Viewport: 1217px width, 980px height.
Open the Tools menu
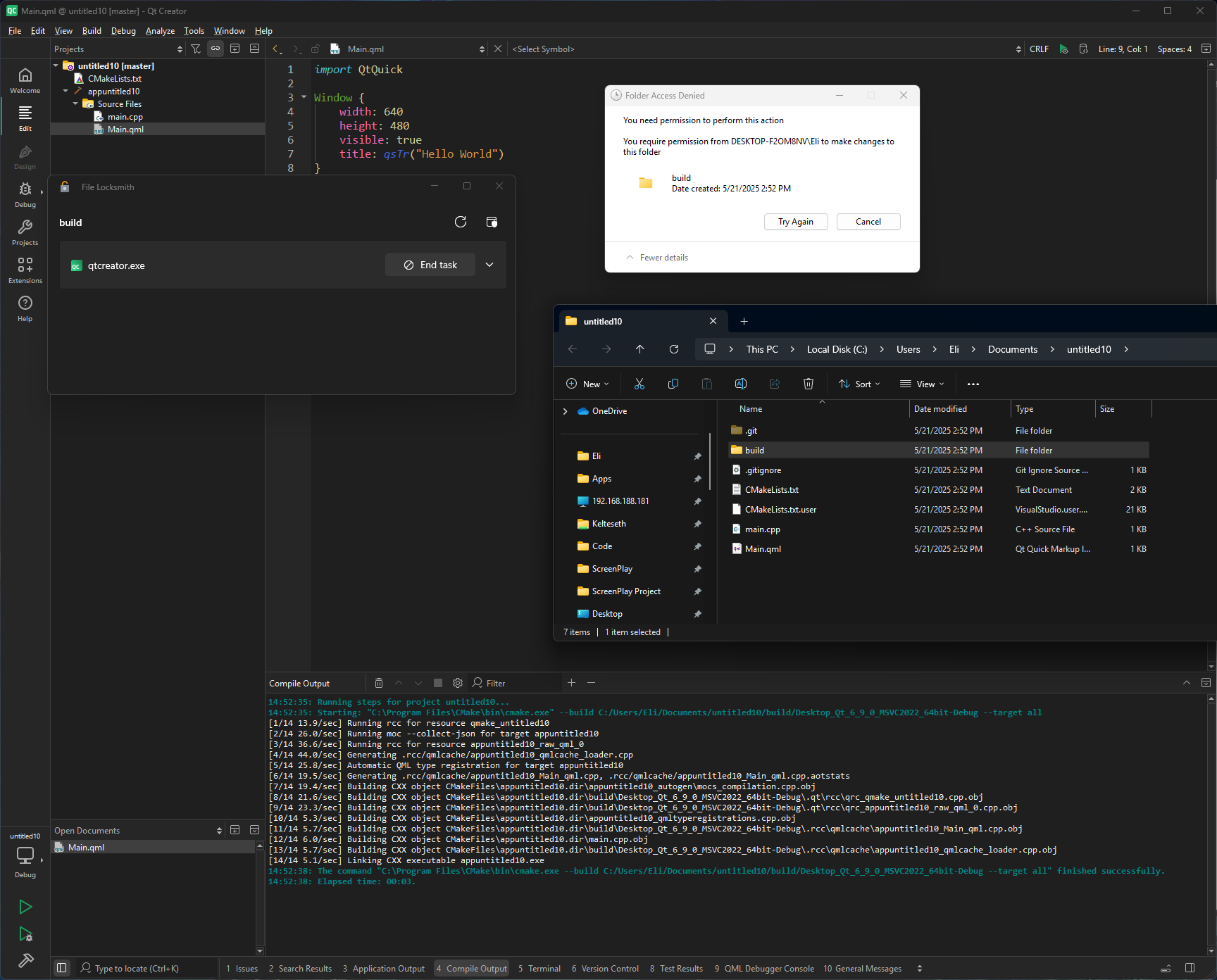coord(194,31)
